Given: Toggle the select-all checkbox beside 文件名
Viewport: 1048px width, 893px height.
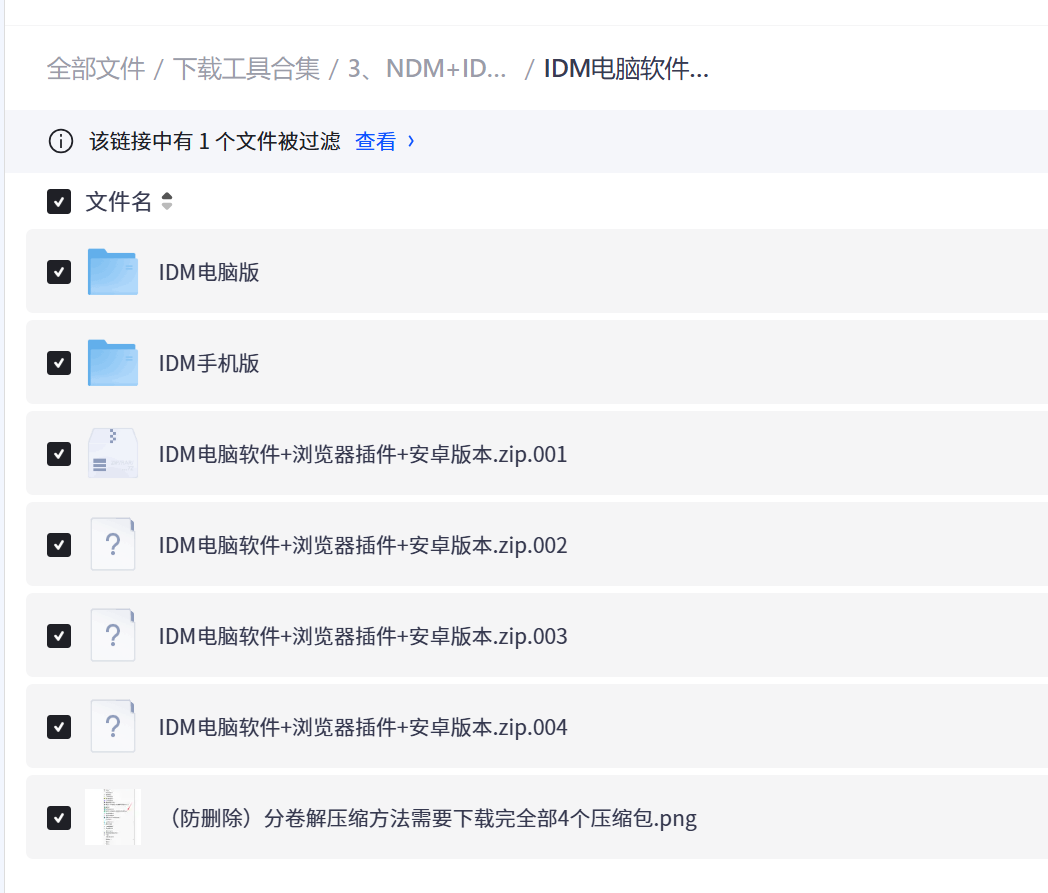Looking at the screenshot, I should [x=59, y=201].
